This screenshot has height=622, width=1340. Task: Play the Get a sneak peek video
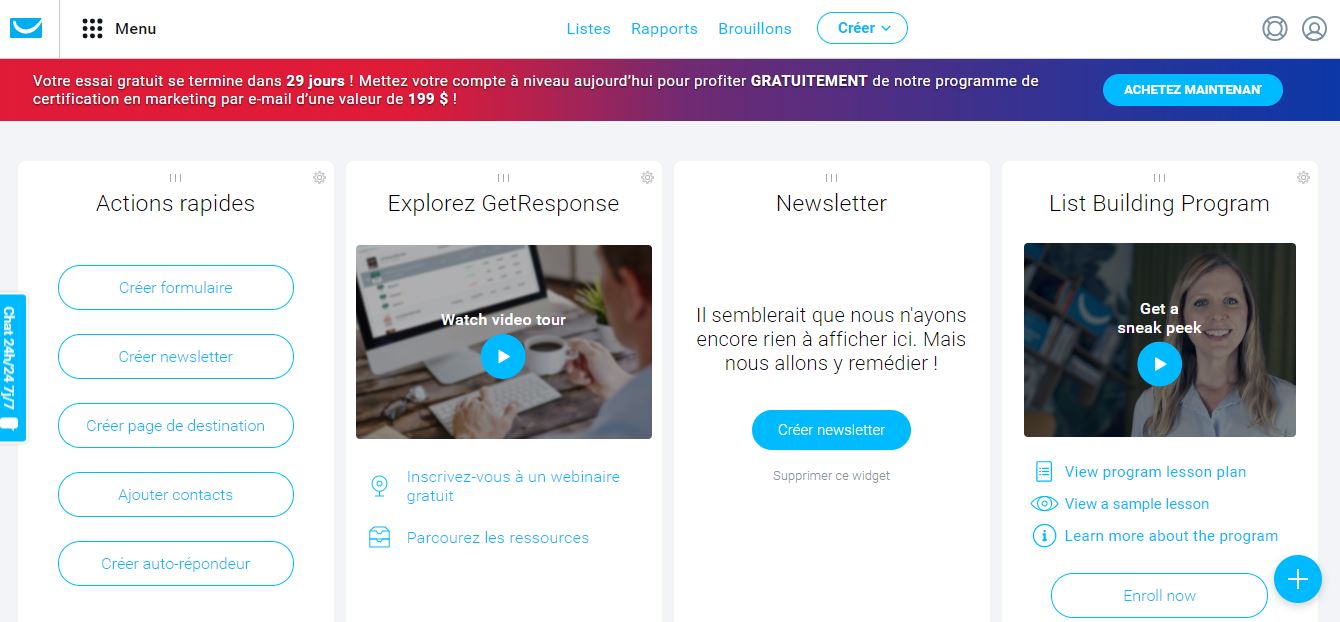click(1159, 364)
